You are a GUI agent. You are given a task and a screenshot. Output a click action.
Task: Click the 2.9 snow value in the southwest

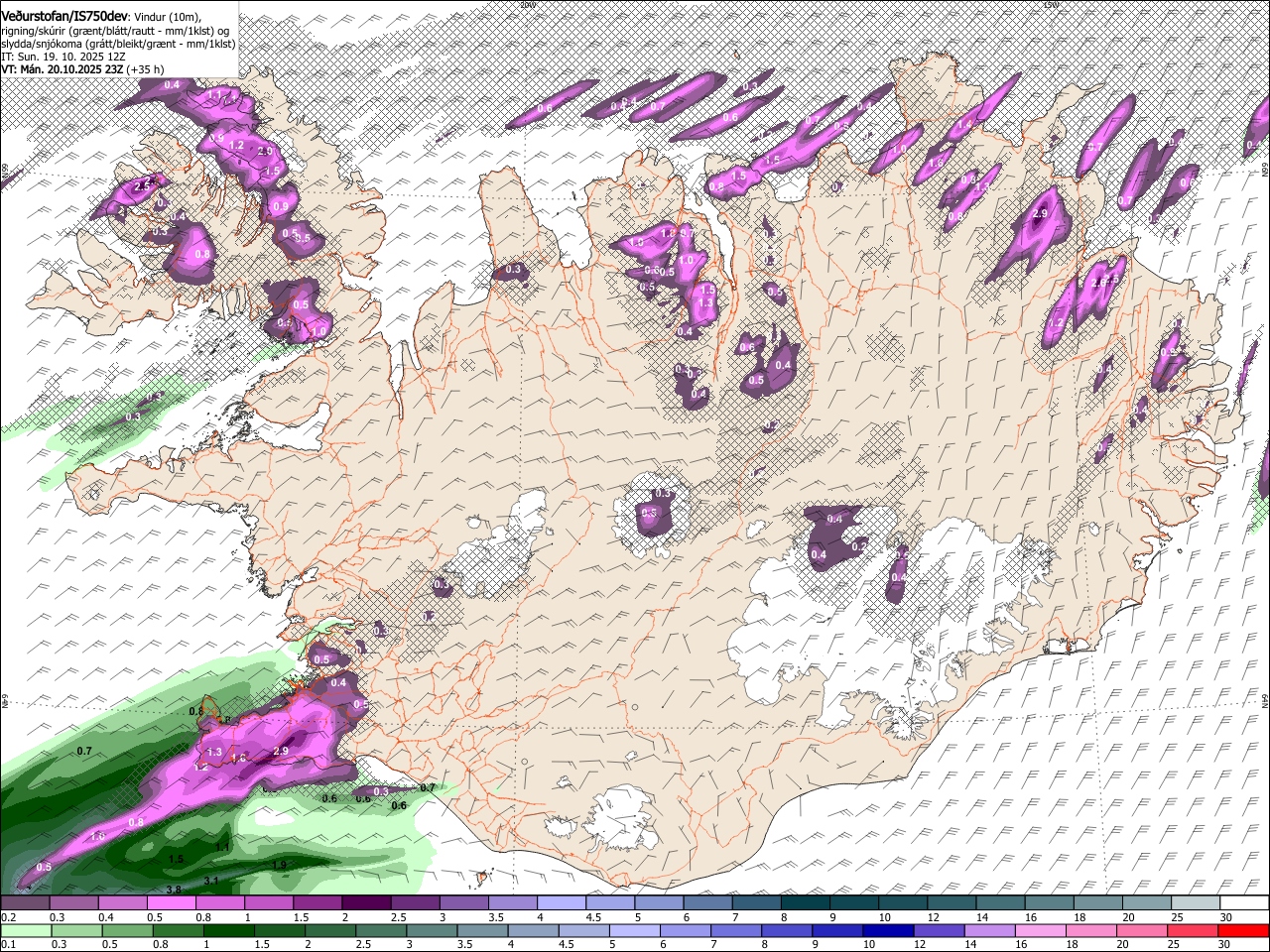click(280, 751)
